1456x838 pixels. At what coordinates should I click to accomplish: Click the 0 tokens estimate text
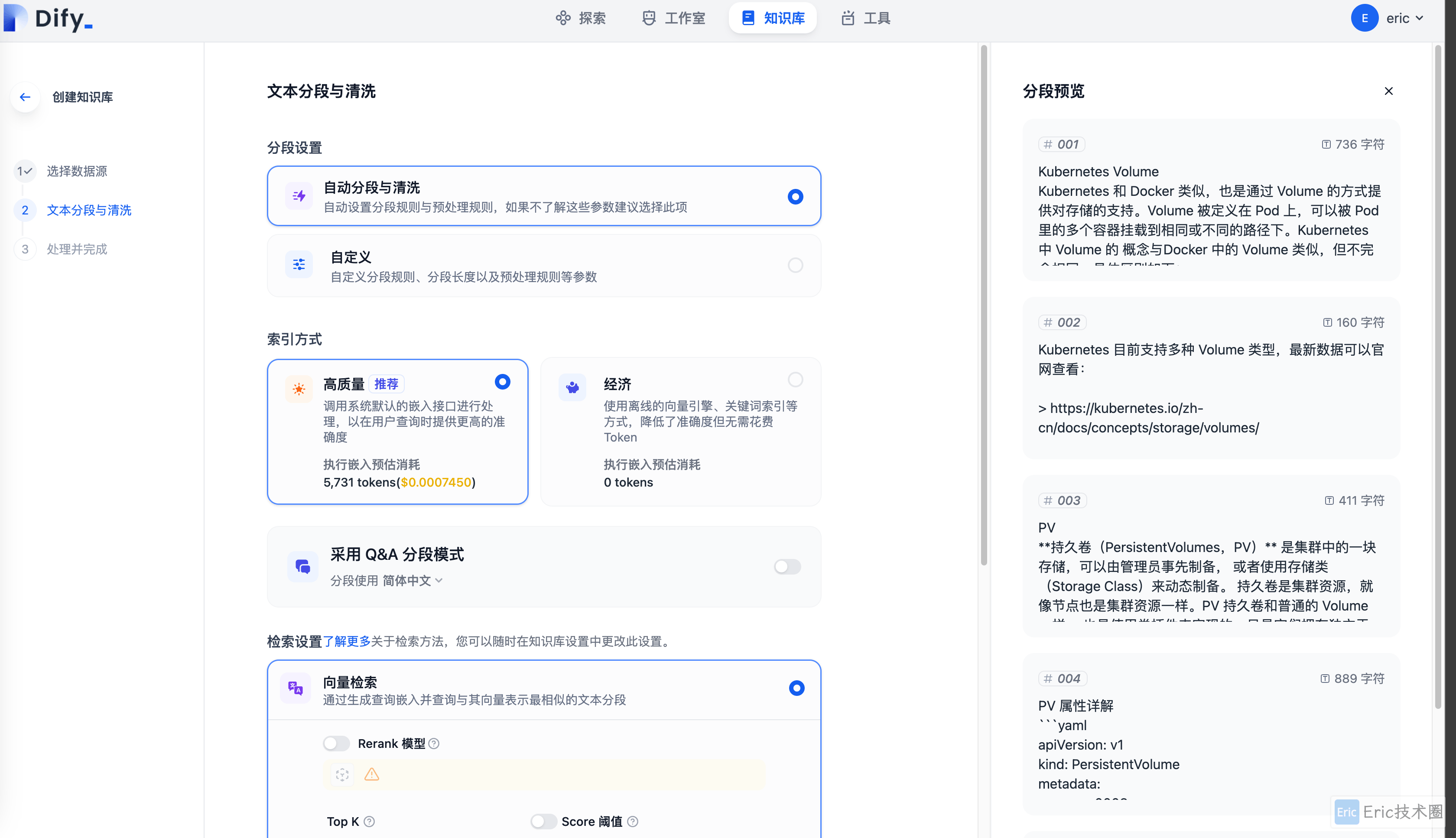(628, 482)
